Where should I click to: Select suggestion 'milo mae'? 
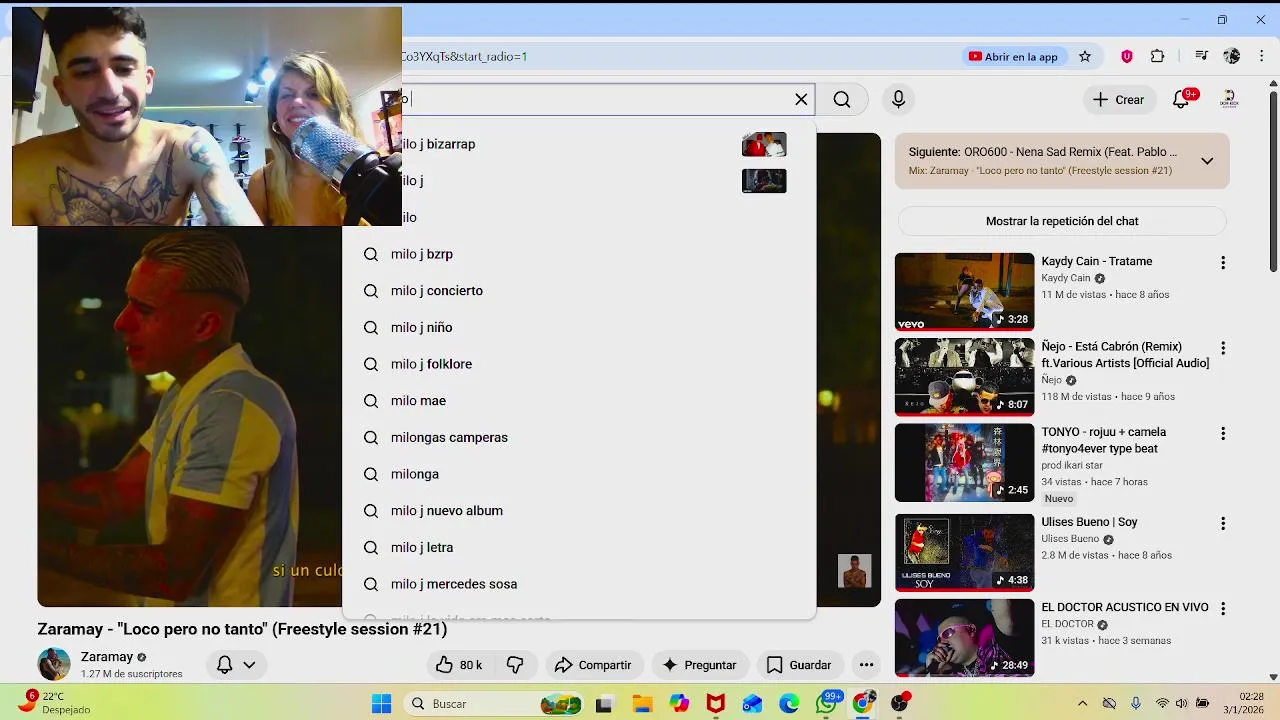(x=579, y=401)
